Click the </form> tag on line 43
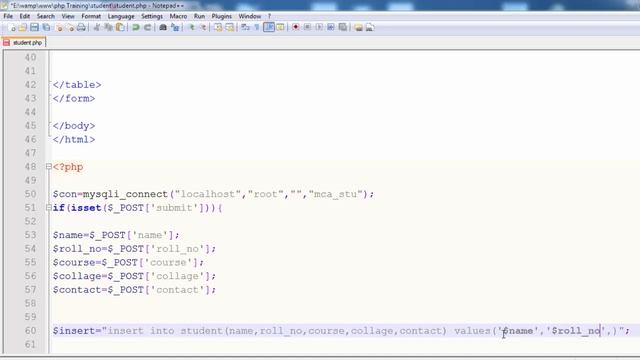Image resolution: width=640 pixels, height=360 pixels. point(74,98)
